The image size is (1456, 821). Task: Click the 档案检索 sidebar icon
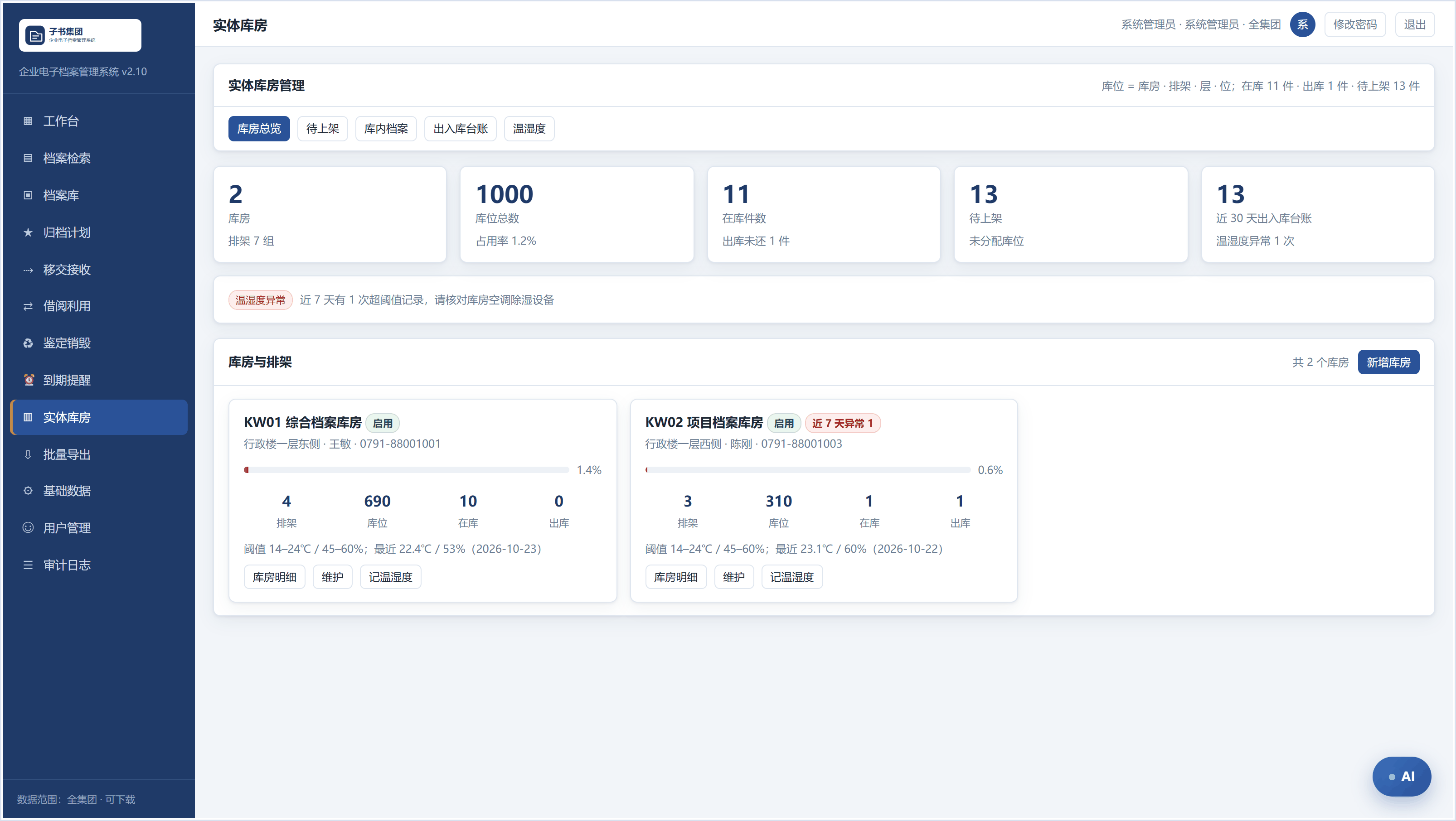click(28, 158)
